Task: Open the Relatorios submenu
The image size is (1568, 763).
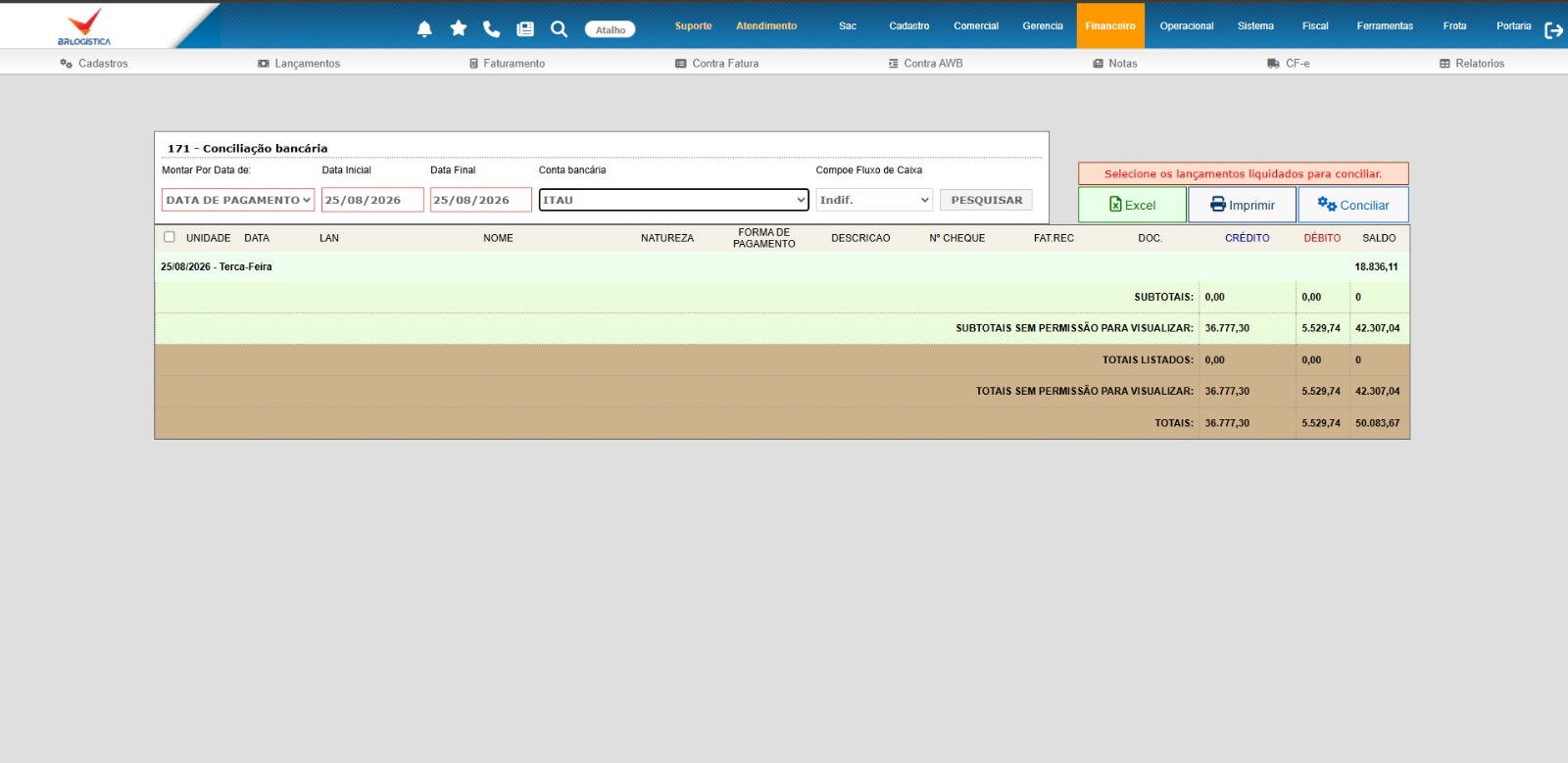Action: tap(1472, 64)
